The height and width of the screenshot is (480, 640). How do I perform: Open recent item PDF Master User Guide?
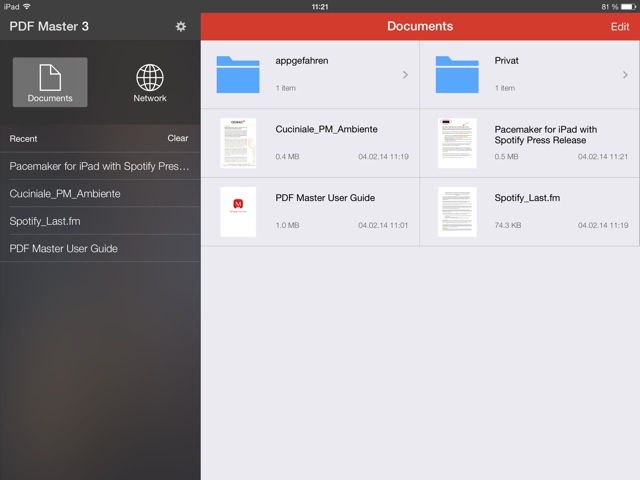[64, 248]
